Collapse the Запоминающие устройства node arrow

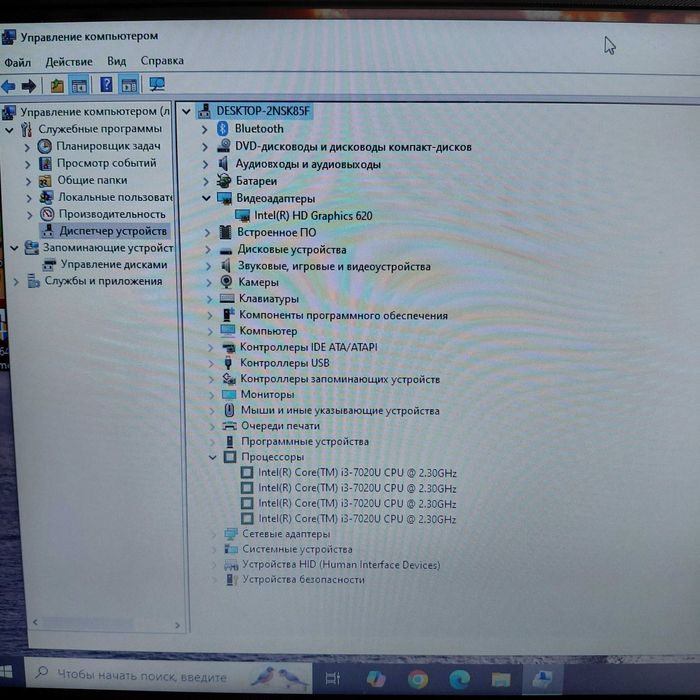(14, 248)
